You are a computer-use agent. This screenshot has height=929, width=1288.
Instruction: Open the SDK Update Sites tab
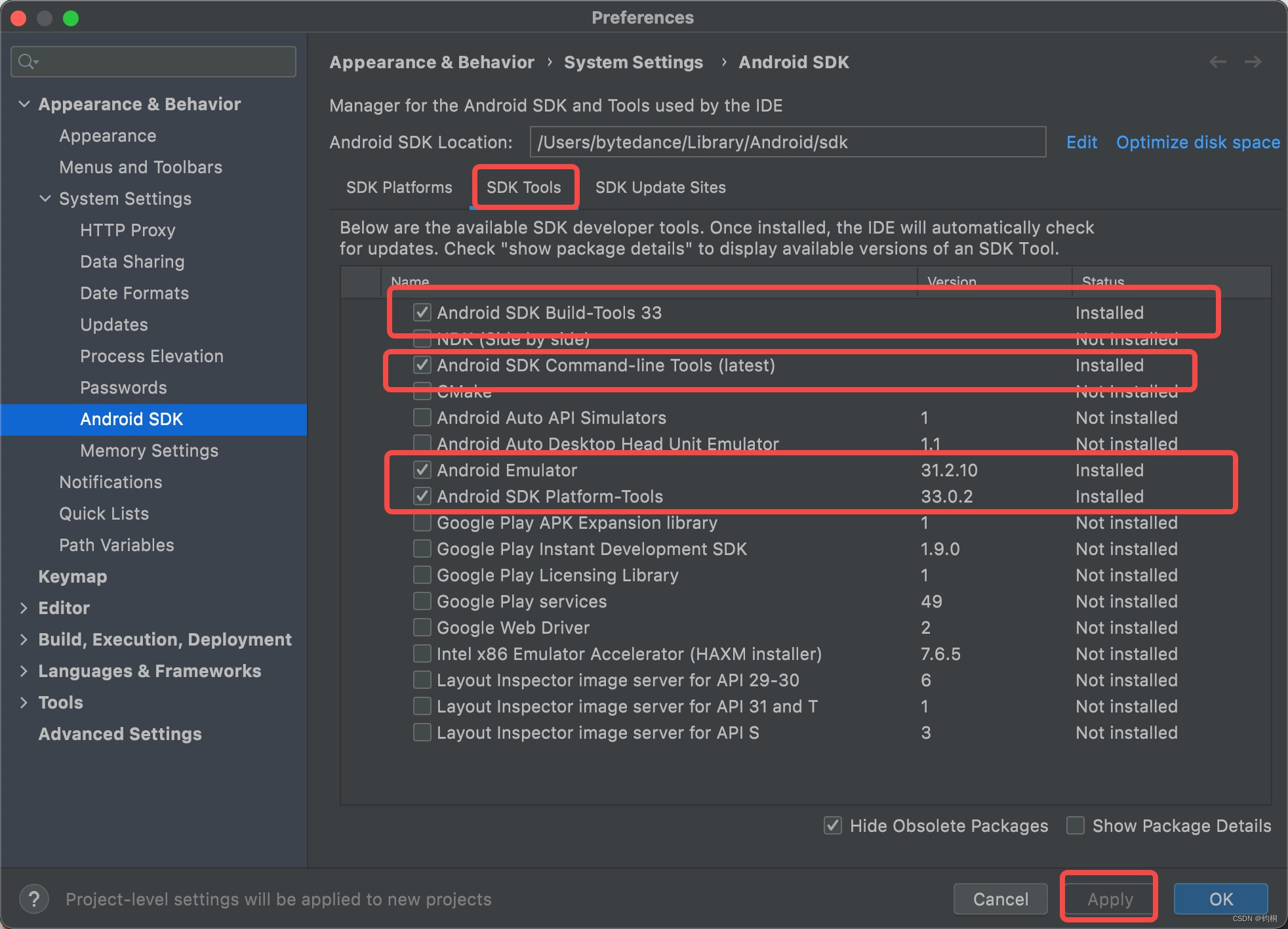[x=660, y=188]
